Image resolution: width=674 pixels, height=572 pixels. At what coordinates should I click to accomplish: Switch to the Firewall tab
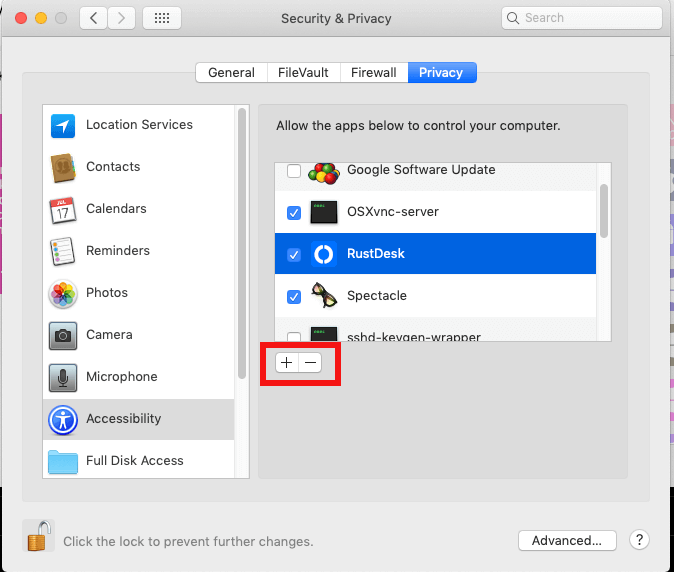click(x=374, y=72)
